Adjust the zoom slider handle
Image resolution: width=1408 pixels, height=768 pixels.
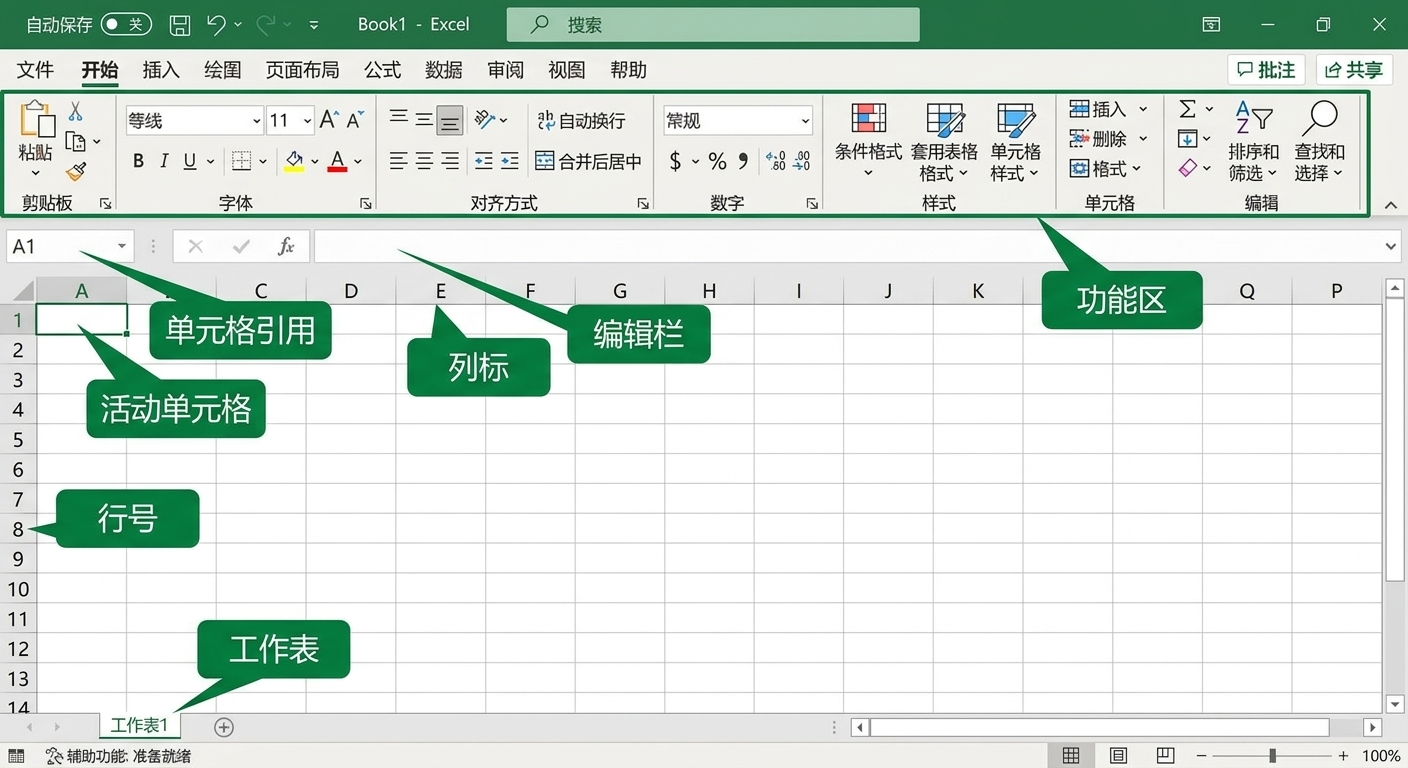click(1272, 756)
